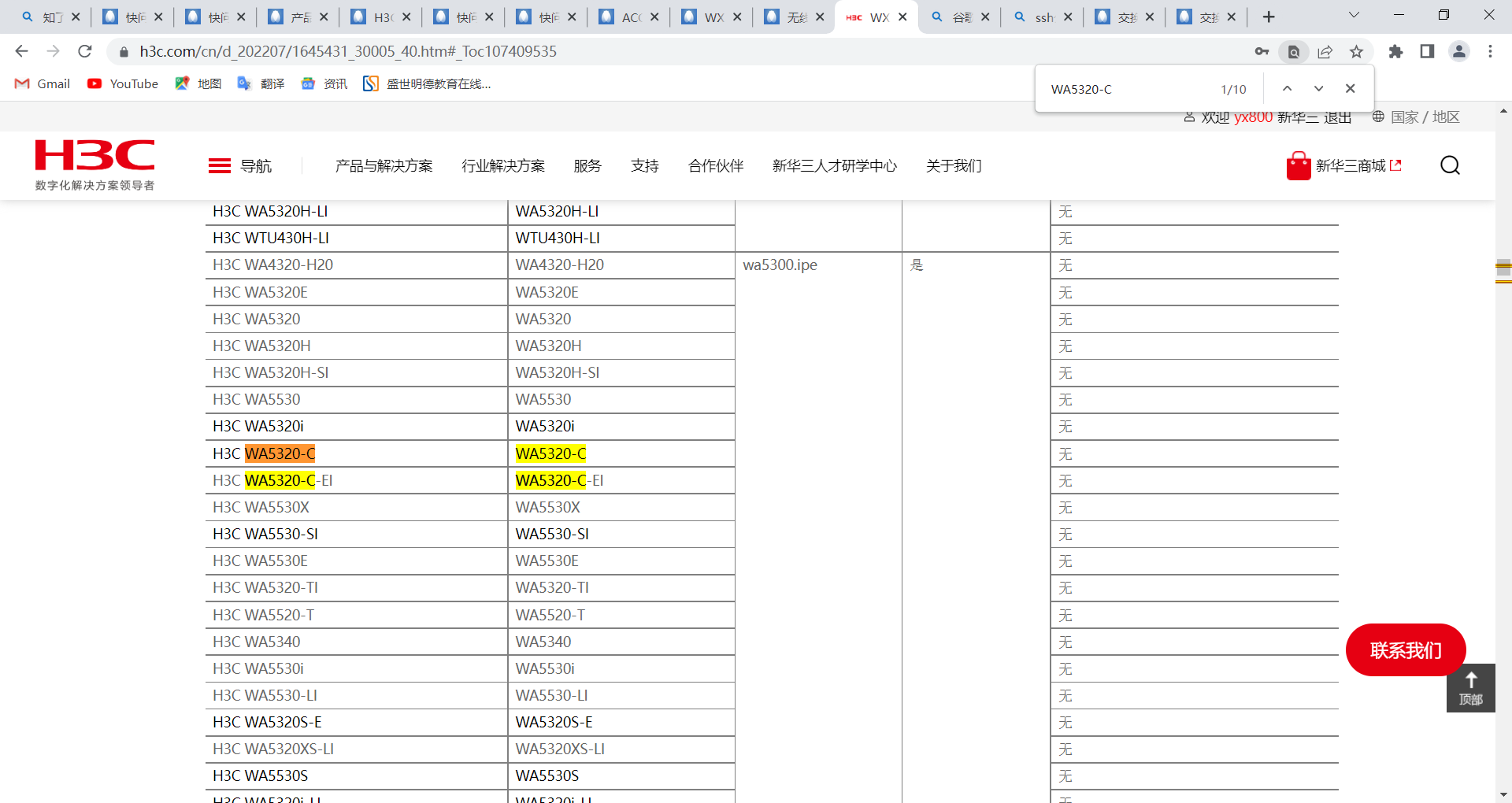Open the 支持 menu

(x=645, y=166)
